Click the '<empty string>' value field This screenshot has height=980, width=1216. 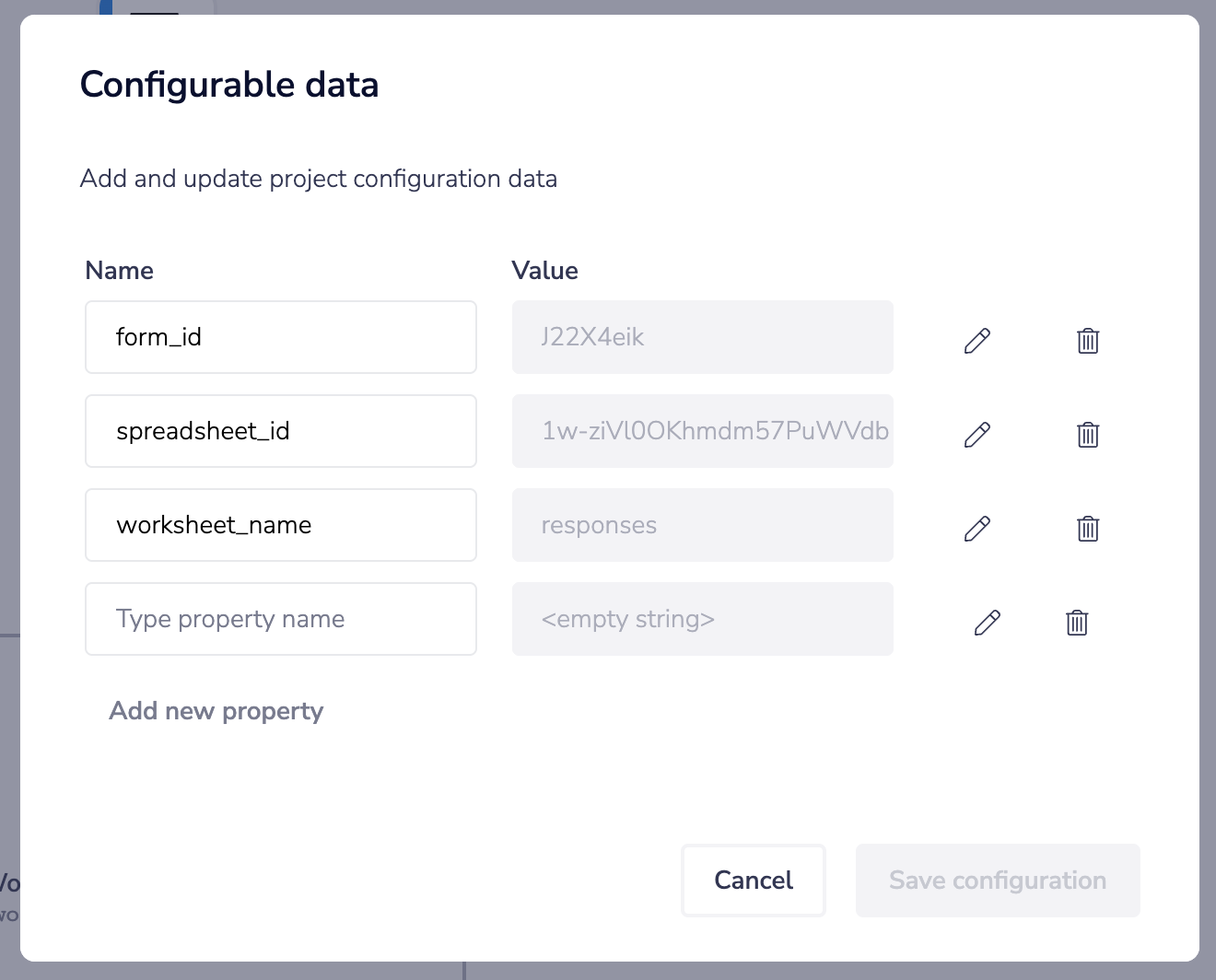tap(702, 619)
